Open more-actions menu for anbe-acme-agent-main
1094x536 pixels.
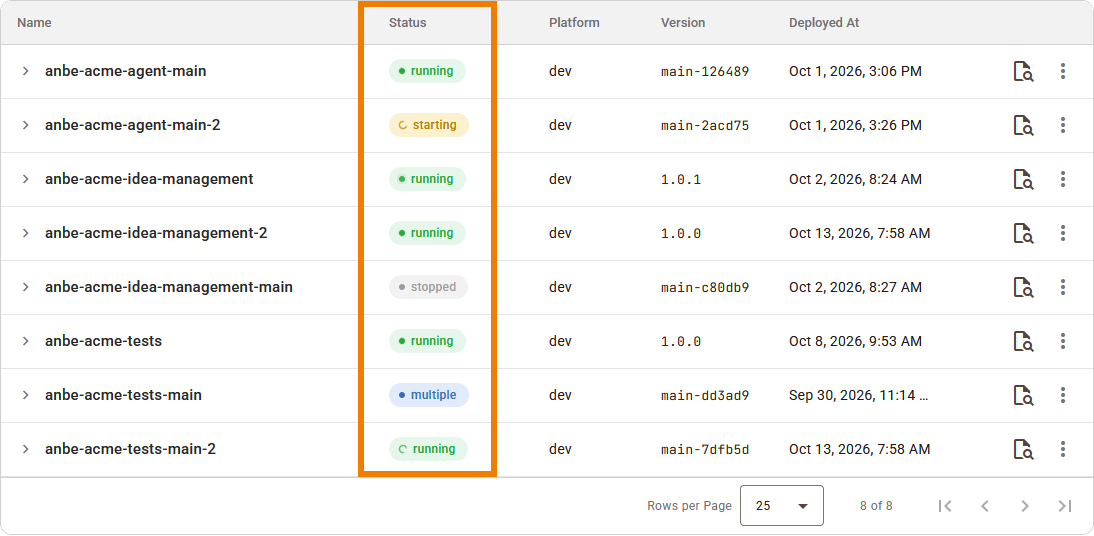click(x=1063, y=71)
